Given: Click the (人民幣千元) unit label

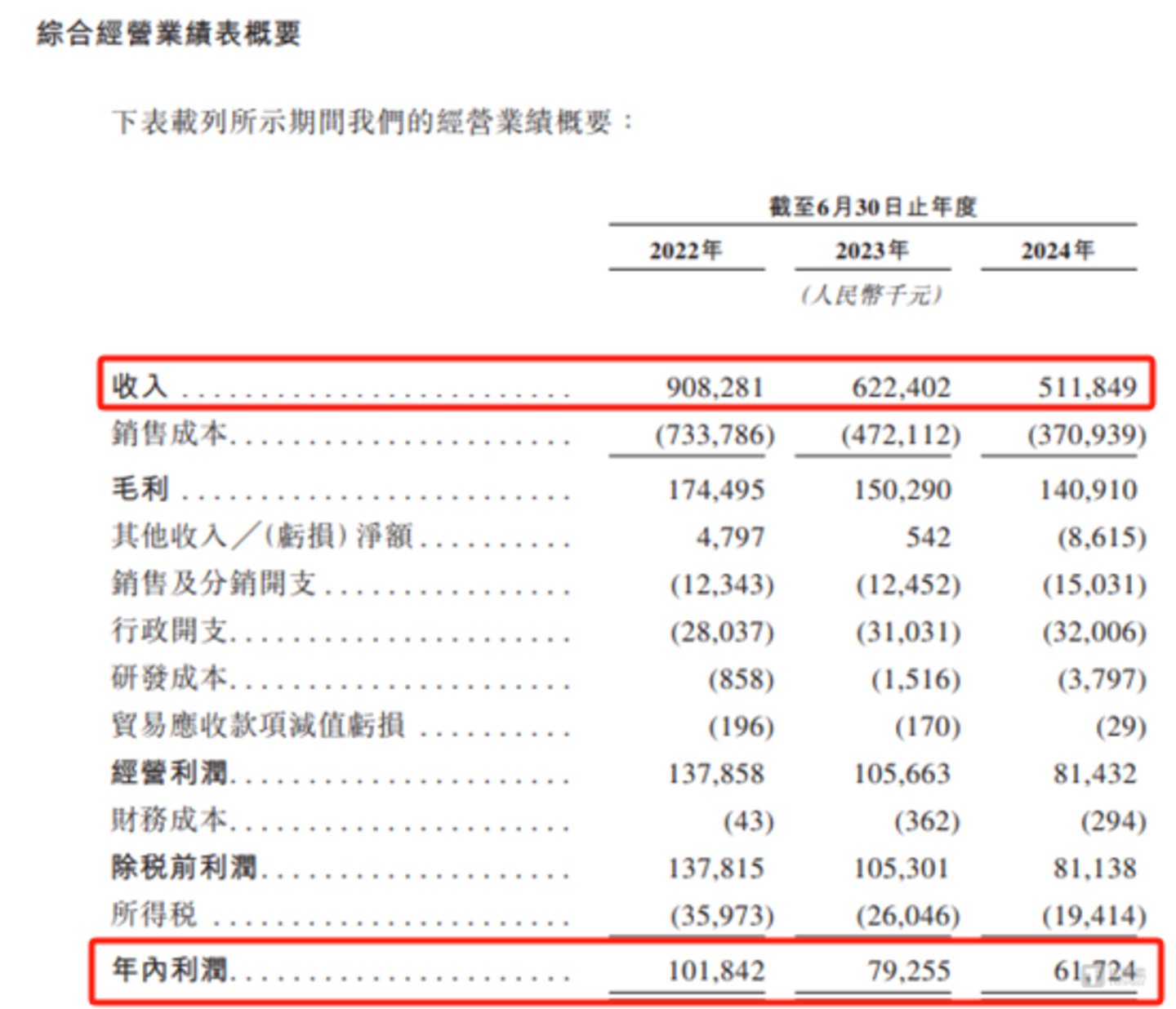Looking at the screenshot, I should [x=871, y=295].
